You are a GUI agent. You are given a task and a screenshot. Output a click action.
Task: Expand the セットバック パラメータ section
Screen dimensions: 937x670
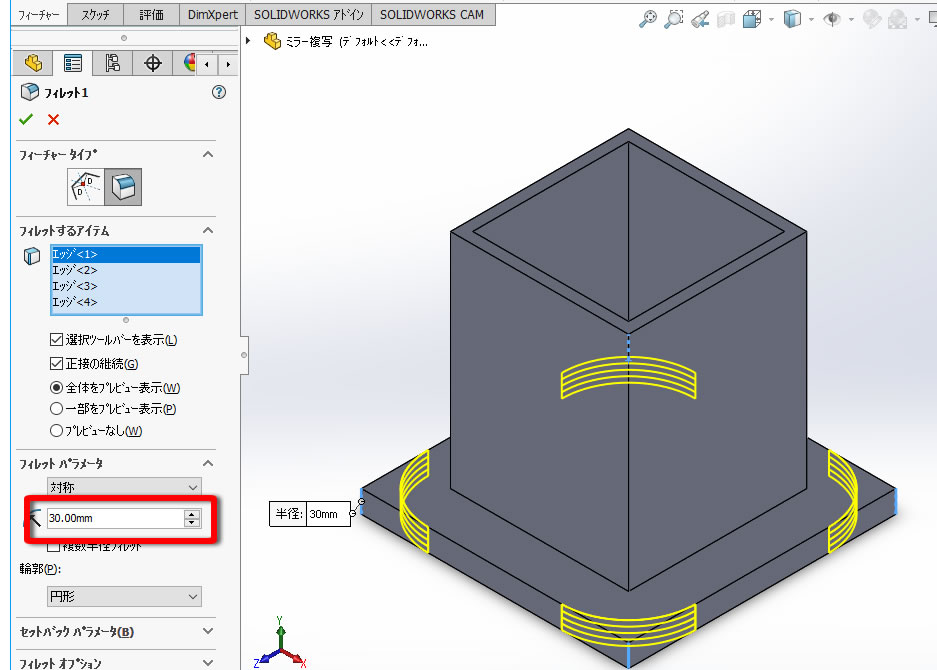pos(208,631)
